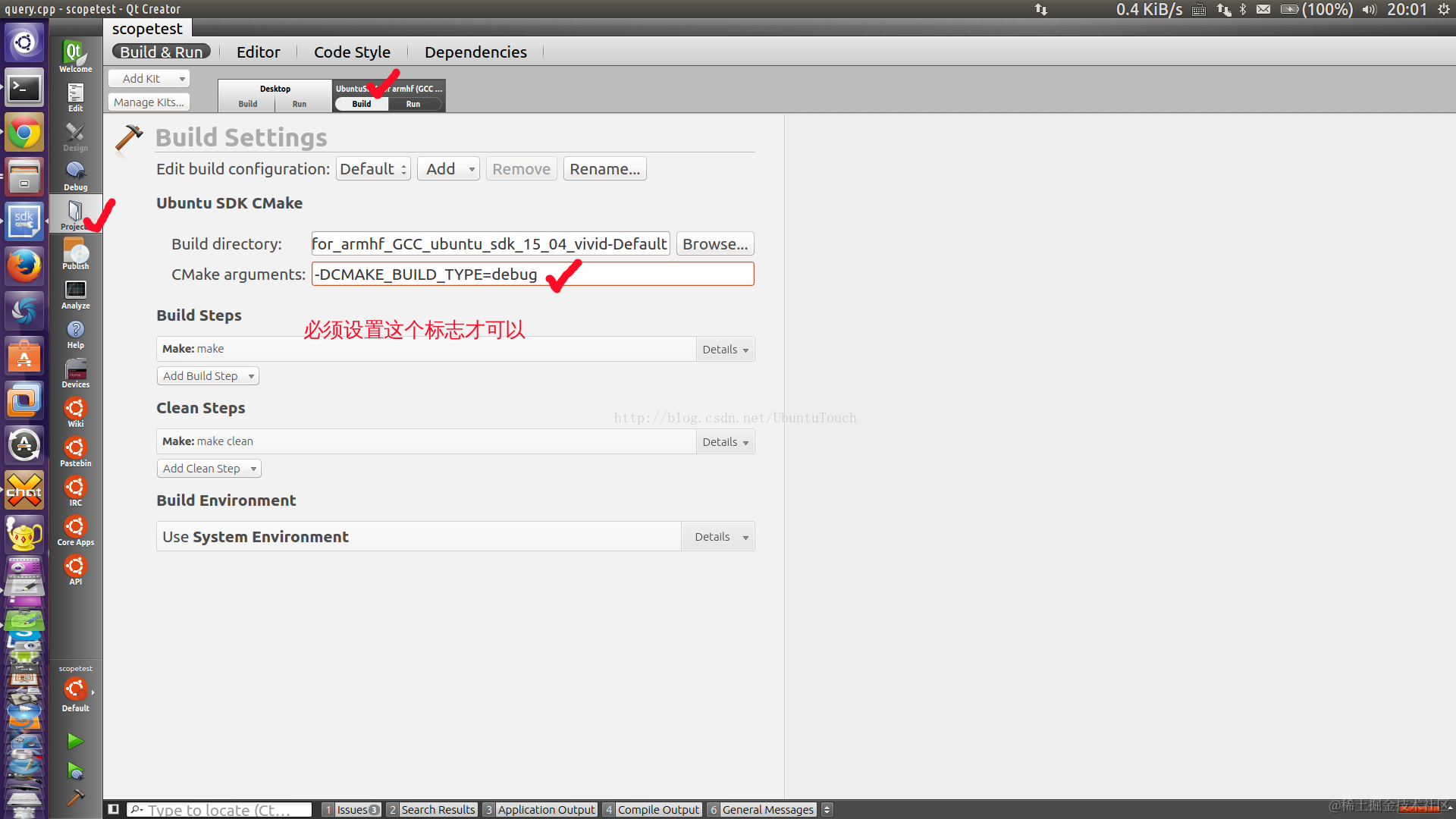
Task: Toggle the left sidebar visibility button
Action: coord(113,809)
